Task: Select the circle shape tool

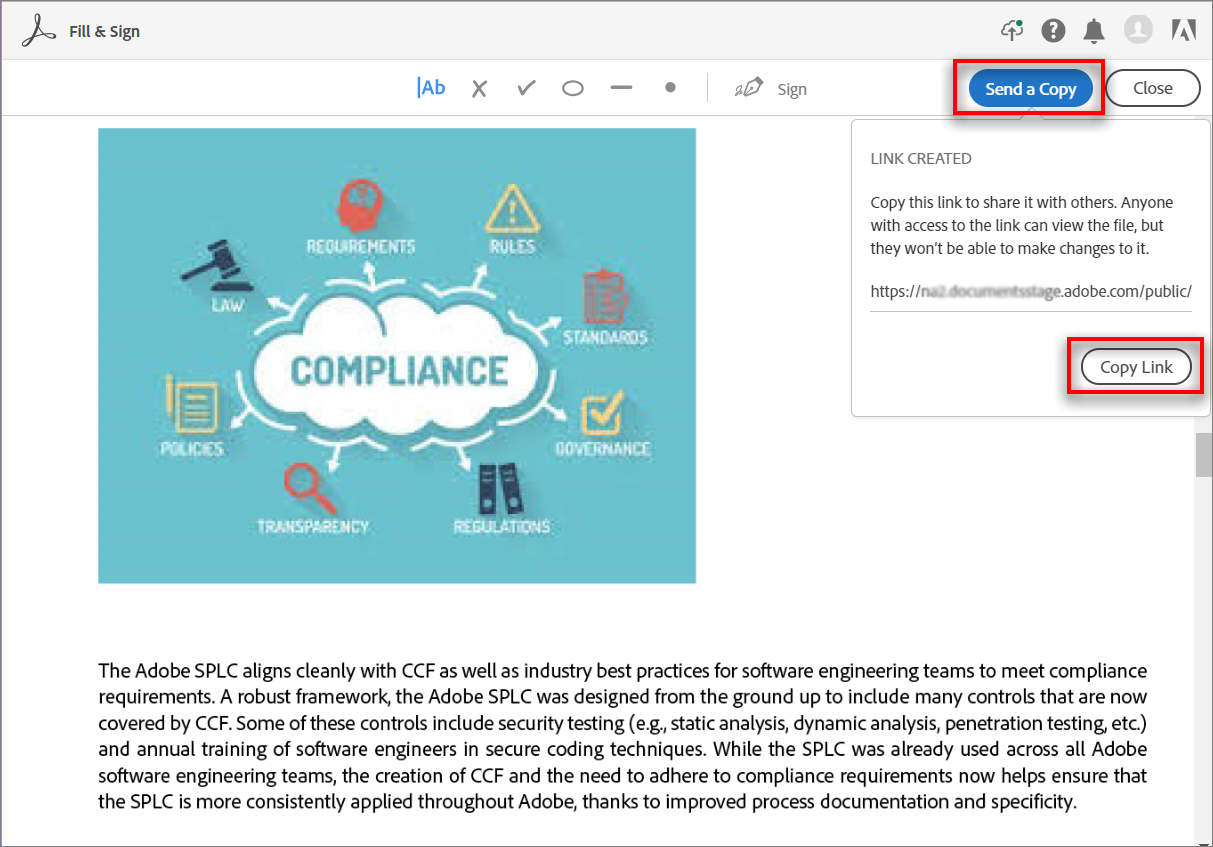Action: tap(573, 88)
